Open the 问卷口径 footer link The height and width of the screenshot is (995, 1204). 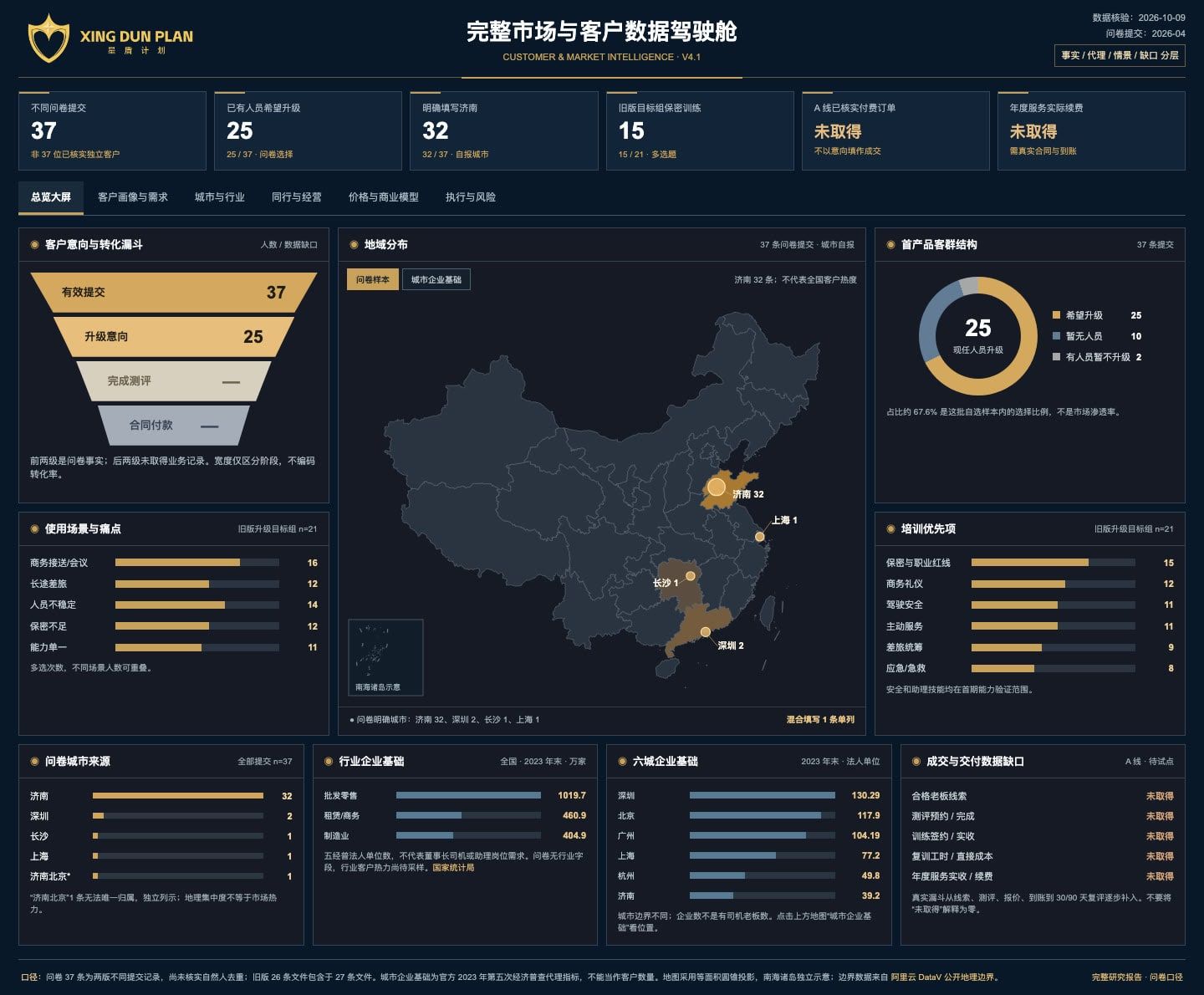coord(1166,977)
